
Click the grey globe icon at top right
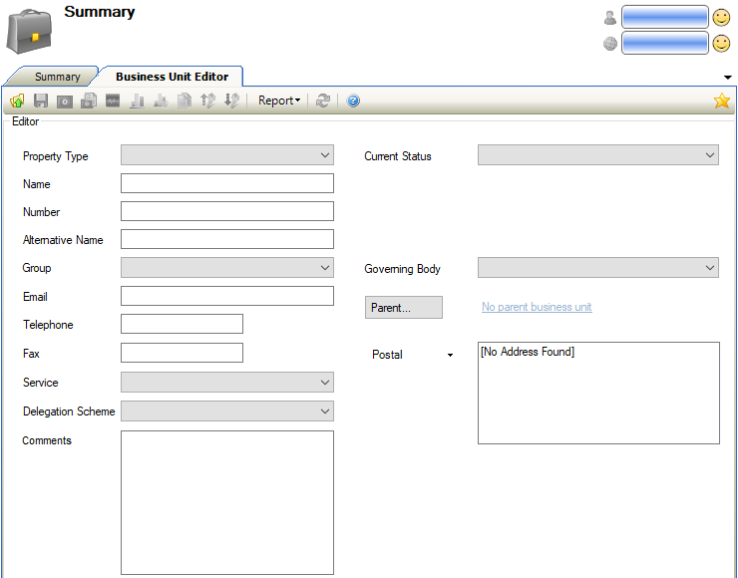click(x=610, y=43)
